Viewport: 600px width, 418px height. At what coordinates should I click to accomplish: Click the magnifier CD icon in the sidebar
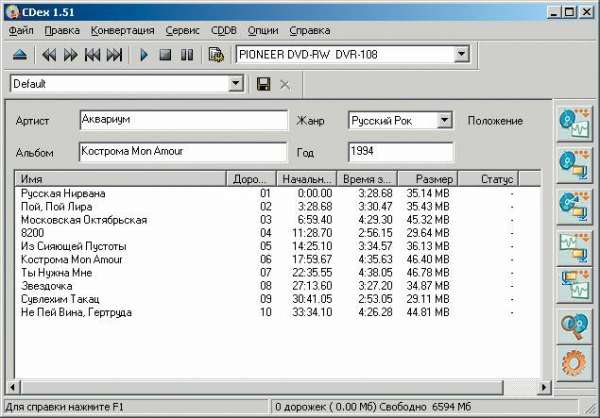click(x=575, y=324)
